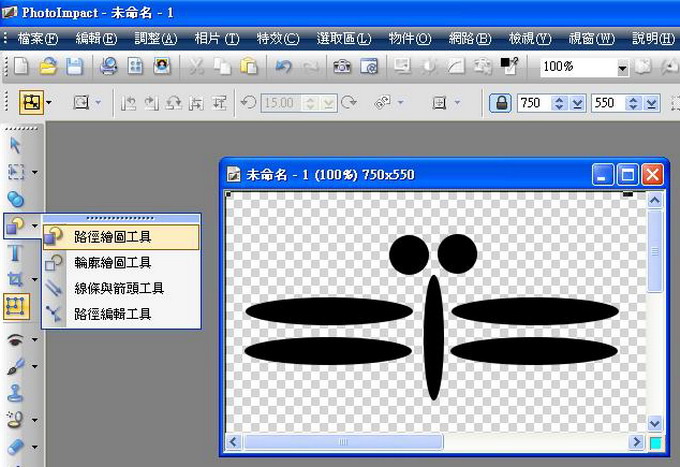680x467 pixels.
Task: Choose 輪廓繪圖工具 from flyout
Action: [121, 262]
